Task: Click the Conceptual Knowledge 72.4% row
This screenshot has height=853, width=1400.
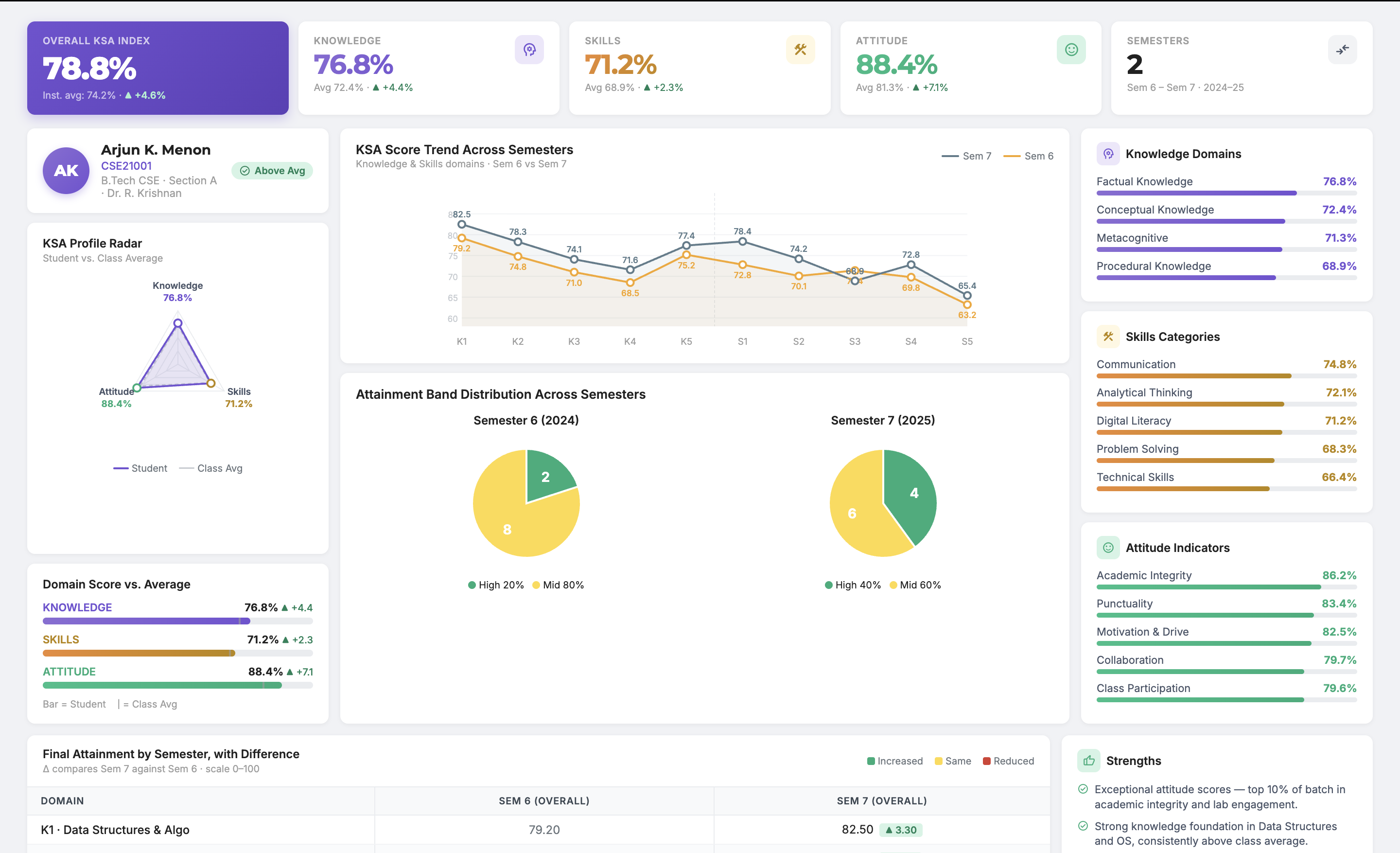Action: click(1226, 215)
